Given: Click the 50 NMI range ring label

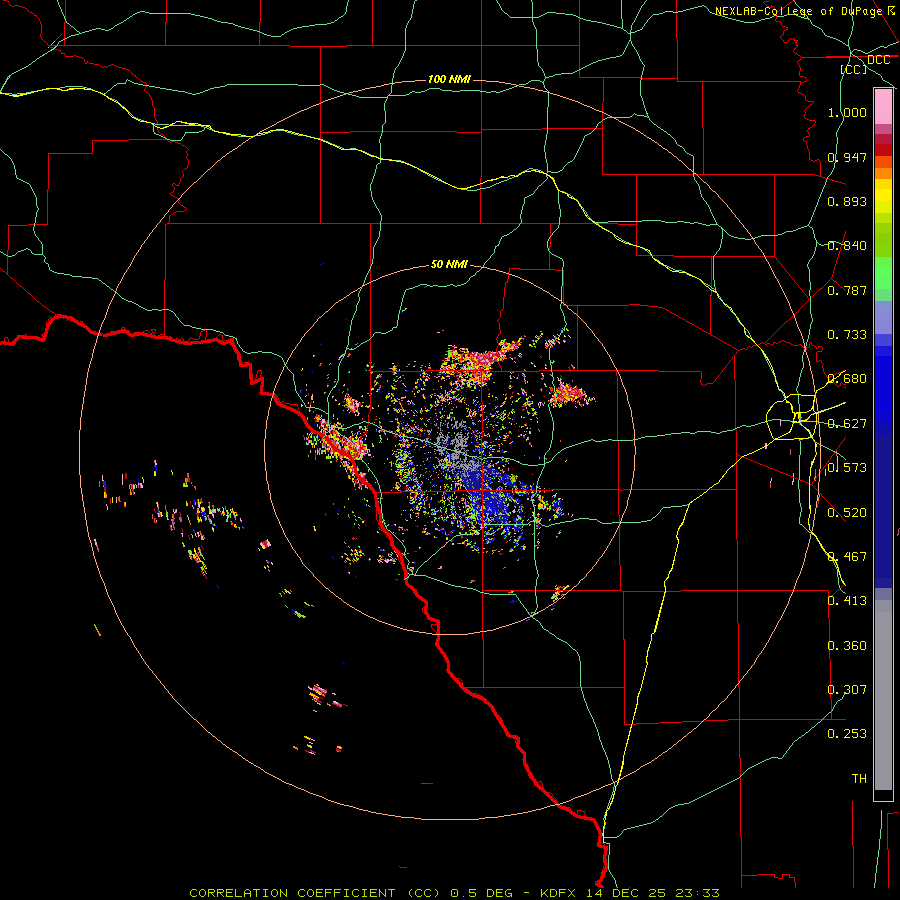Looking at the screenshot, I should (449, 264).
